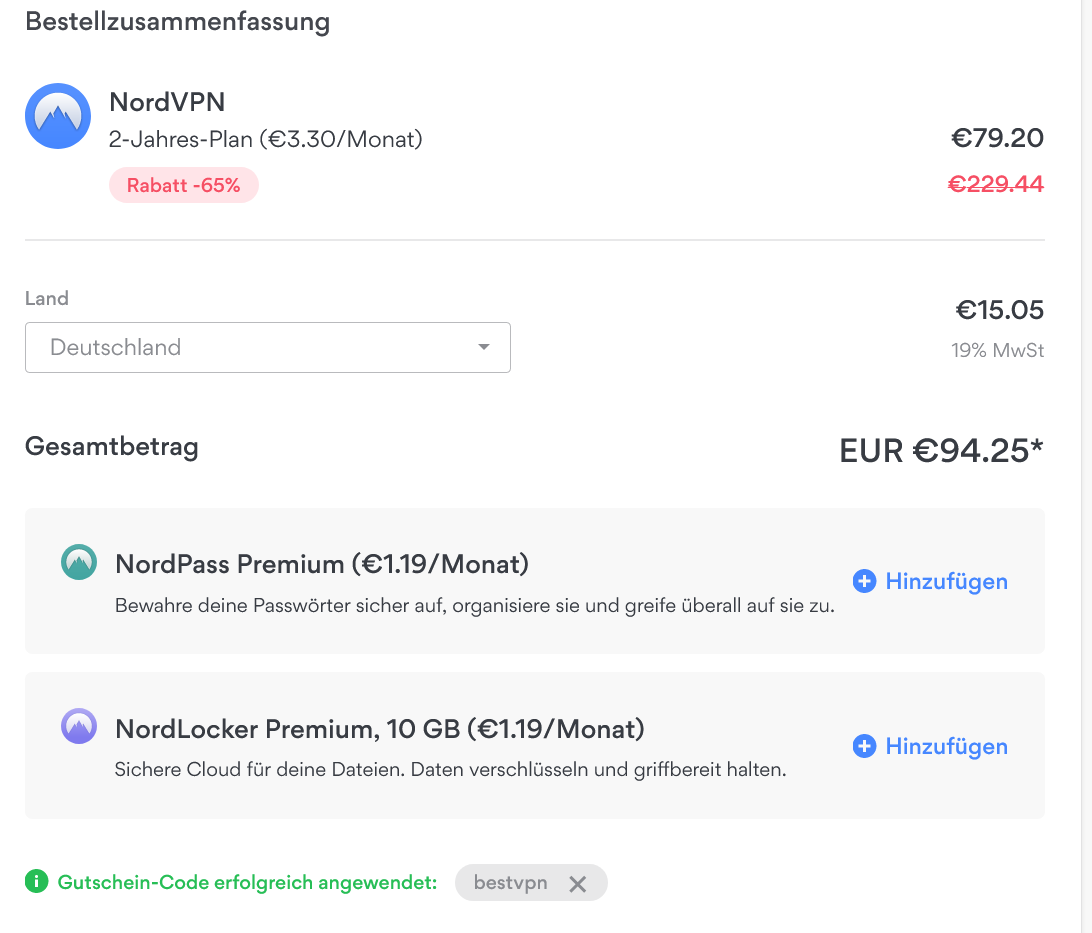Click the NordVPN blue mountain logo
Viewport: 1092px width, 933px height.
[58, 116]
